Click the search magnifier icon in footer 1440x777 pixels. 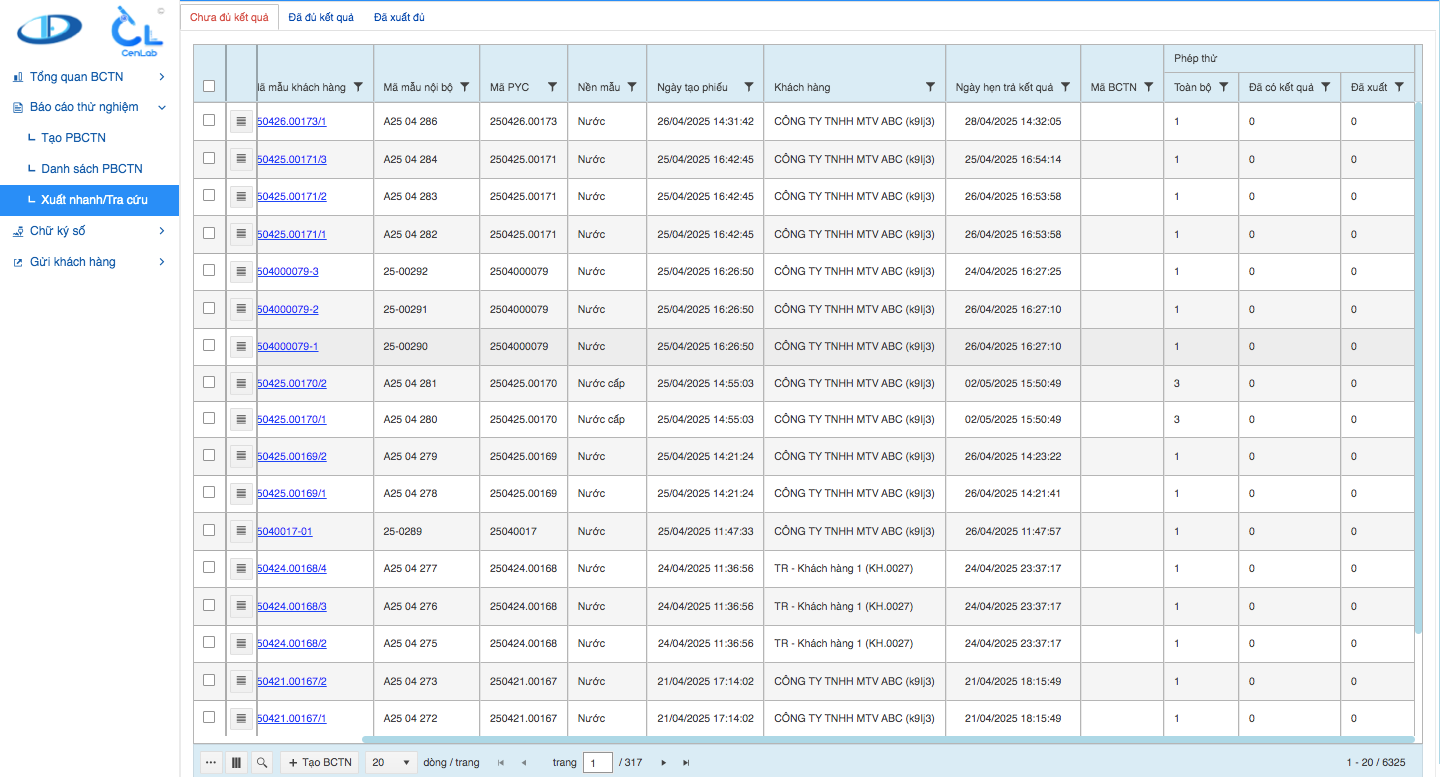coord(262,762)
